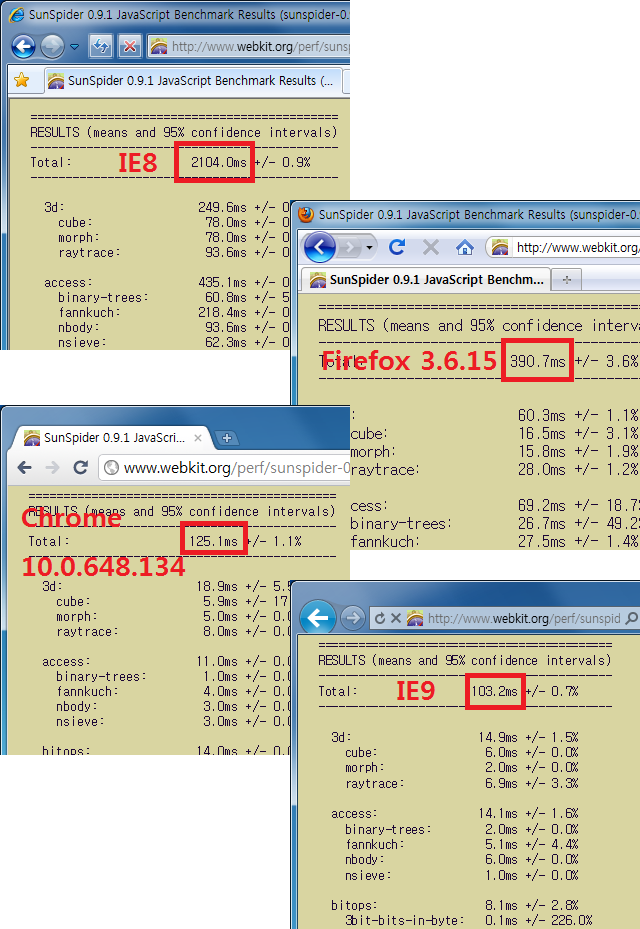Viewport: 640px width, 929px height.
Task: Click the Chrome Forward arrow
Action: (53, 467)
